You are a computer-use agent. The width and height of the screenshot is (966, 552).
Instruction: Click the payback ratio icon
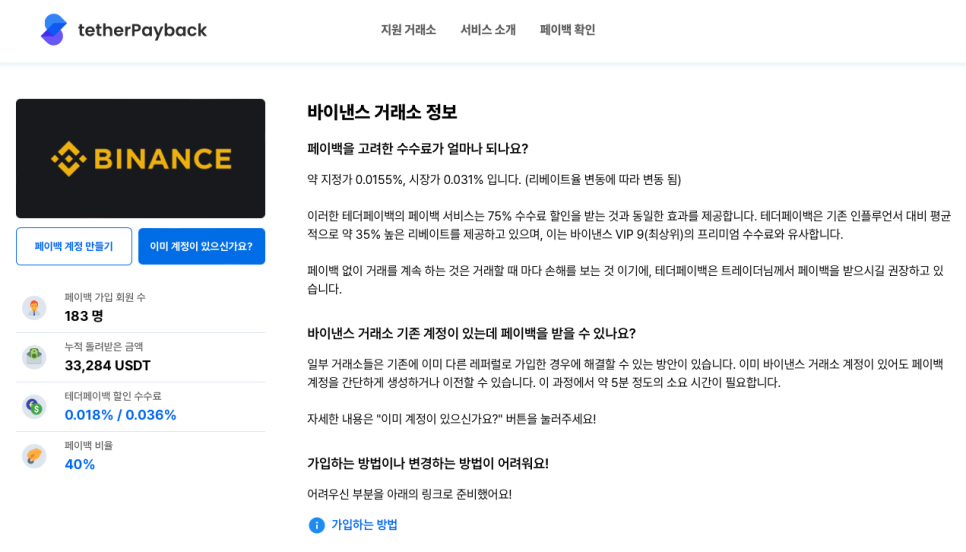[34, 456]
